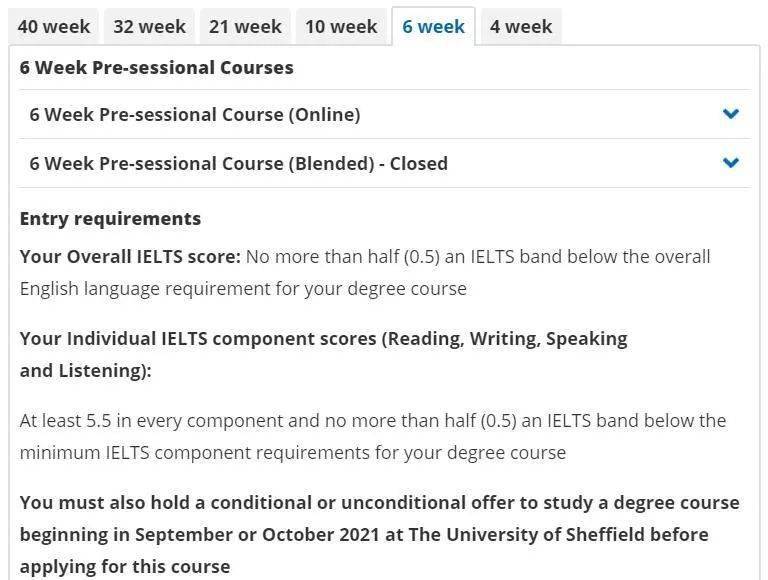Screen dimensions: 768x580
Task: Open the 40 week tab
Action: (x=54, y=26)
